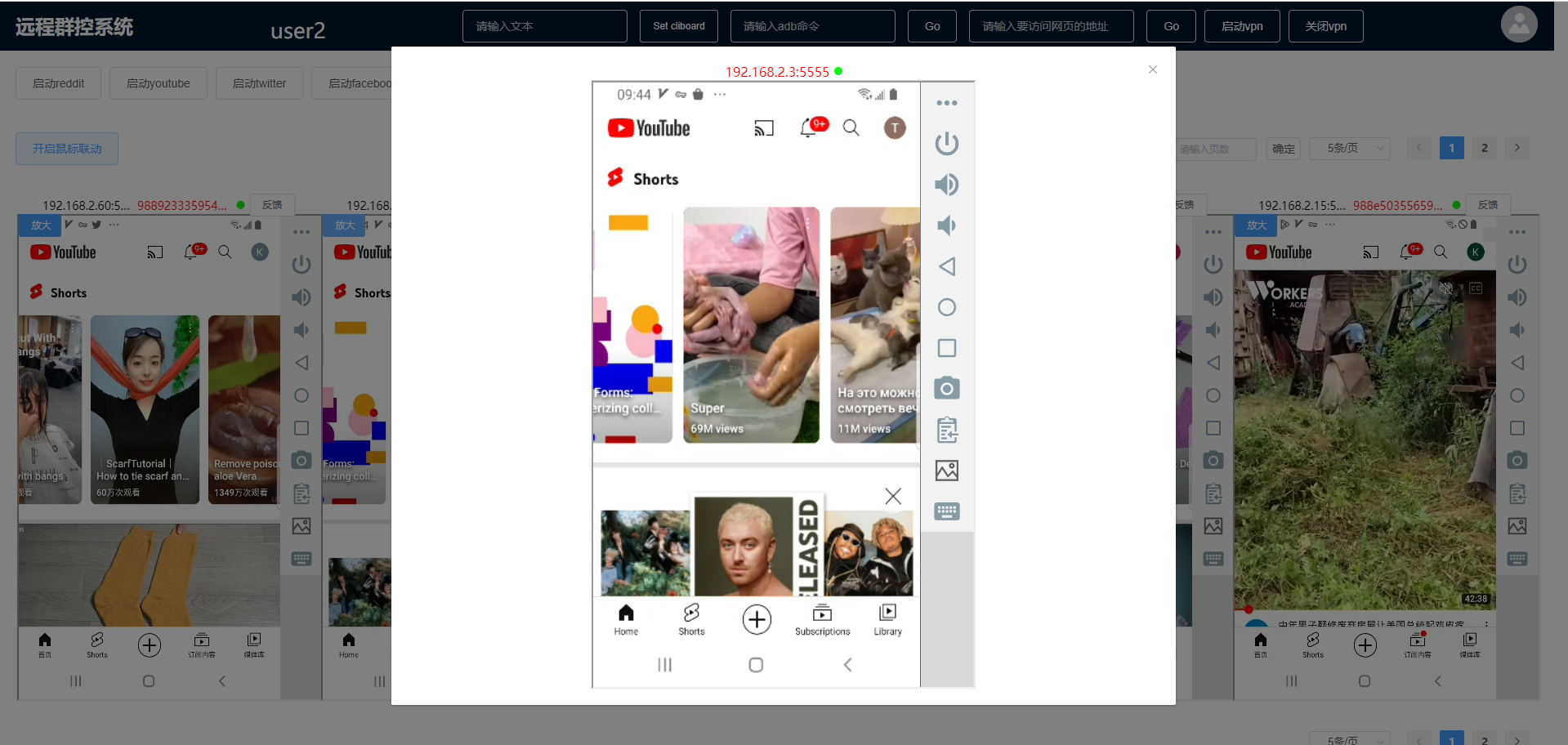Screen dimensions: 1568x745
Task: Open the Subscriptions tab in the modal YouTube
Action: [822, 620]
